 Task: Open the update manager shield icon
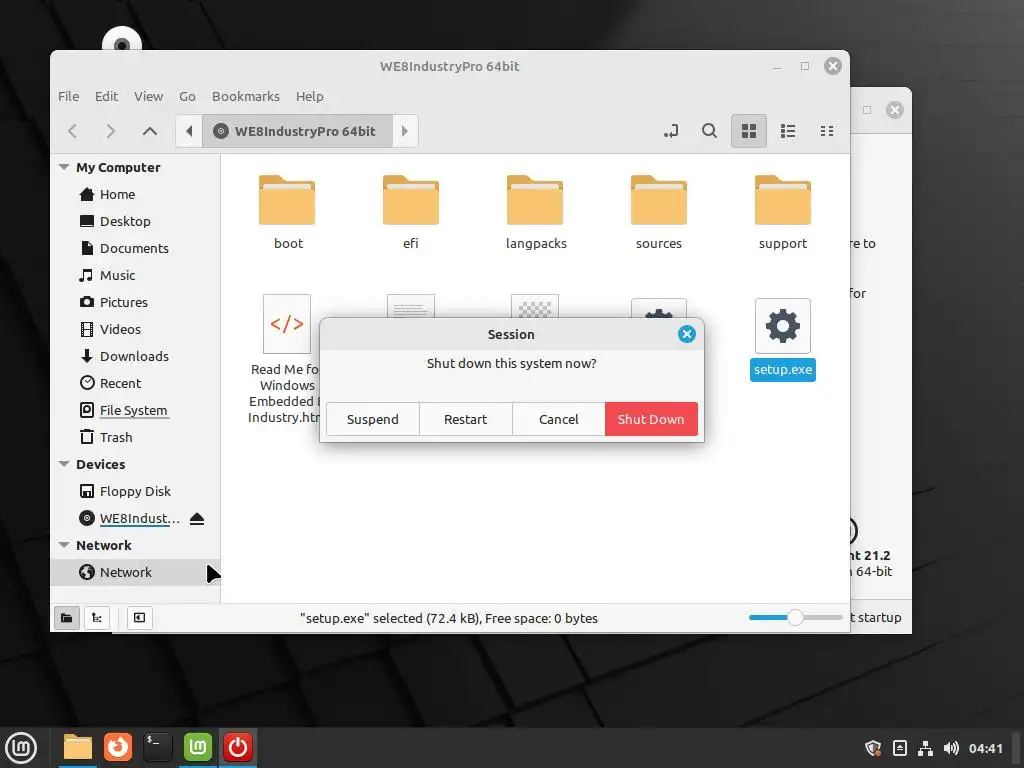click(x=873, y=748)
